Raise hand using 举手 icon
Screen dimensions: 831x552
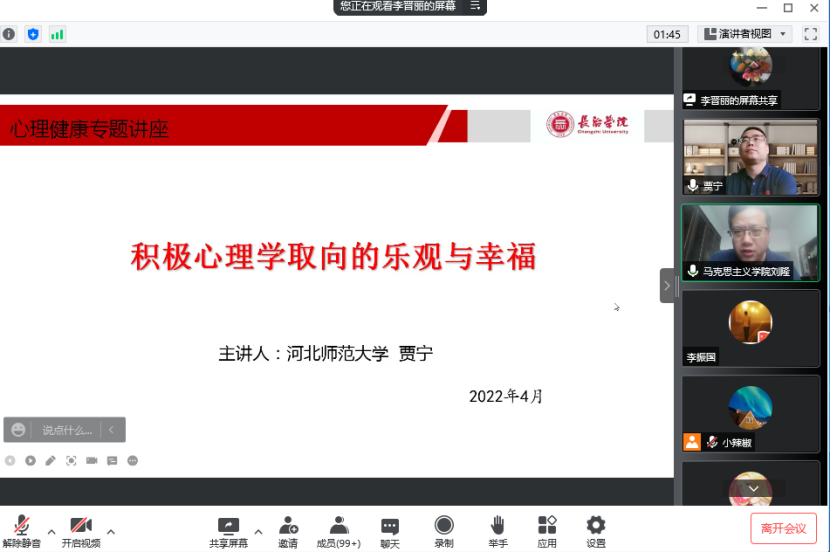[497, 531]
